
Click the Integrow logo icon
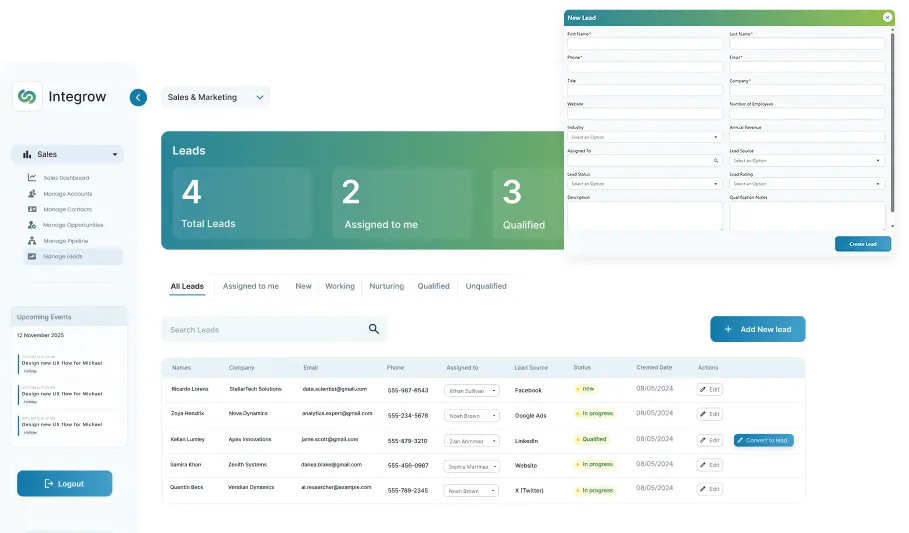[x=27, y=96]
